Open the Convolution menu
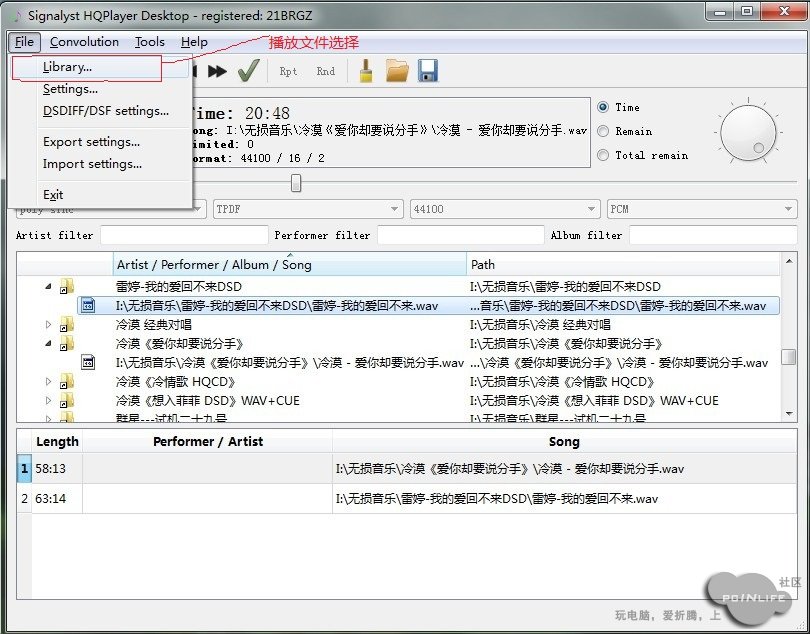 84,42
